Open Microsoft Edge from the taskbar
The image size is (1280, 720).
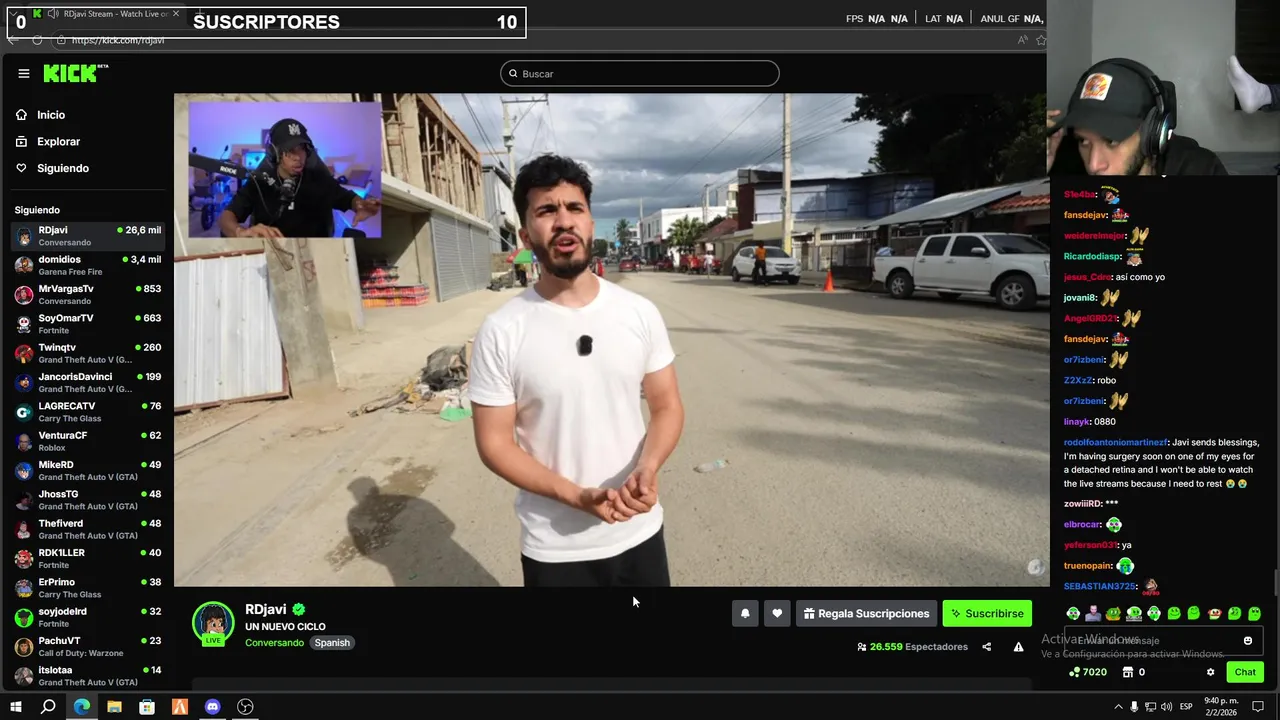[82, 707]
